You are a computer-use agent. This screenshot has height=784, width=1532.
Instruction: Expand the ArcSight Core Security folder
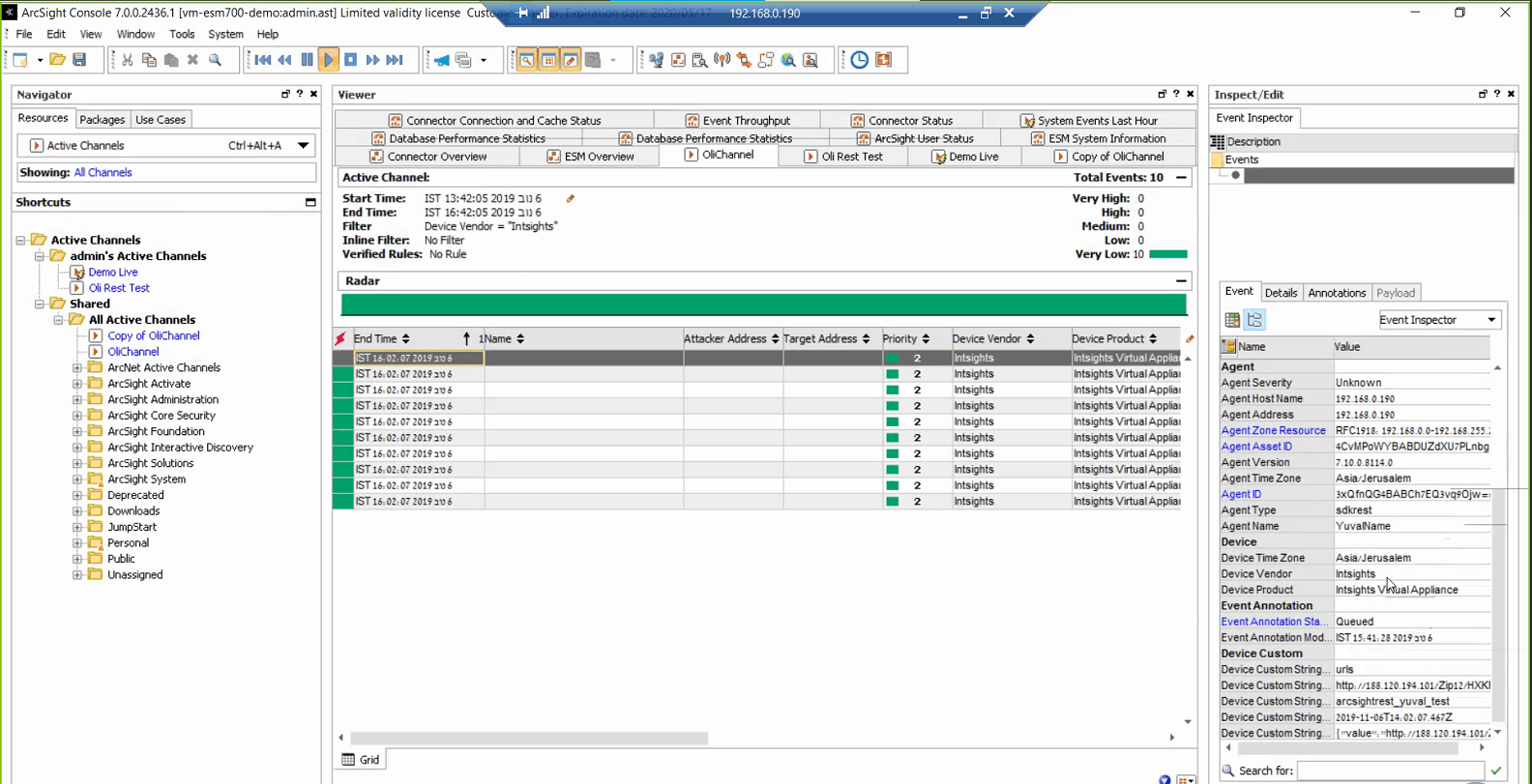[x=77, y=416]
